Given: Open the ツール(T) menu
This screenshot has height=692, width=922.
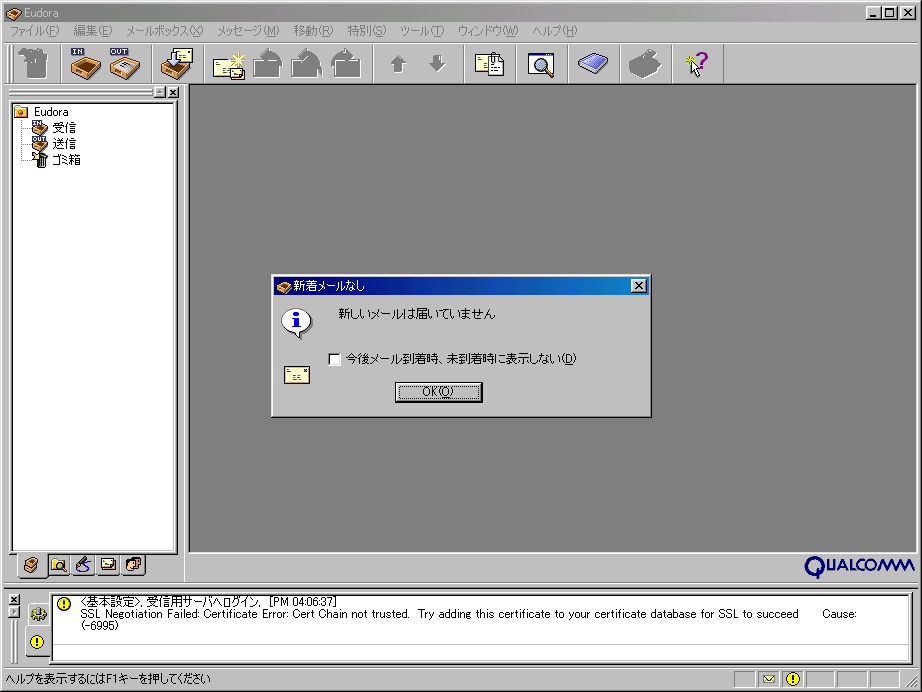Looking at the screenshot, I should (x=422, y=31).
